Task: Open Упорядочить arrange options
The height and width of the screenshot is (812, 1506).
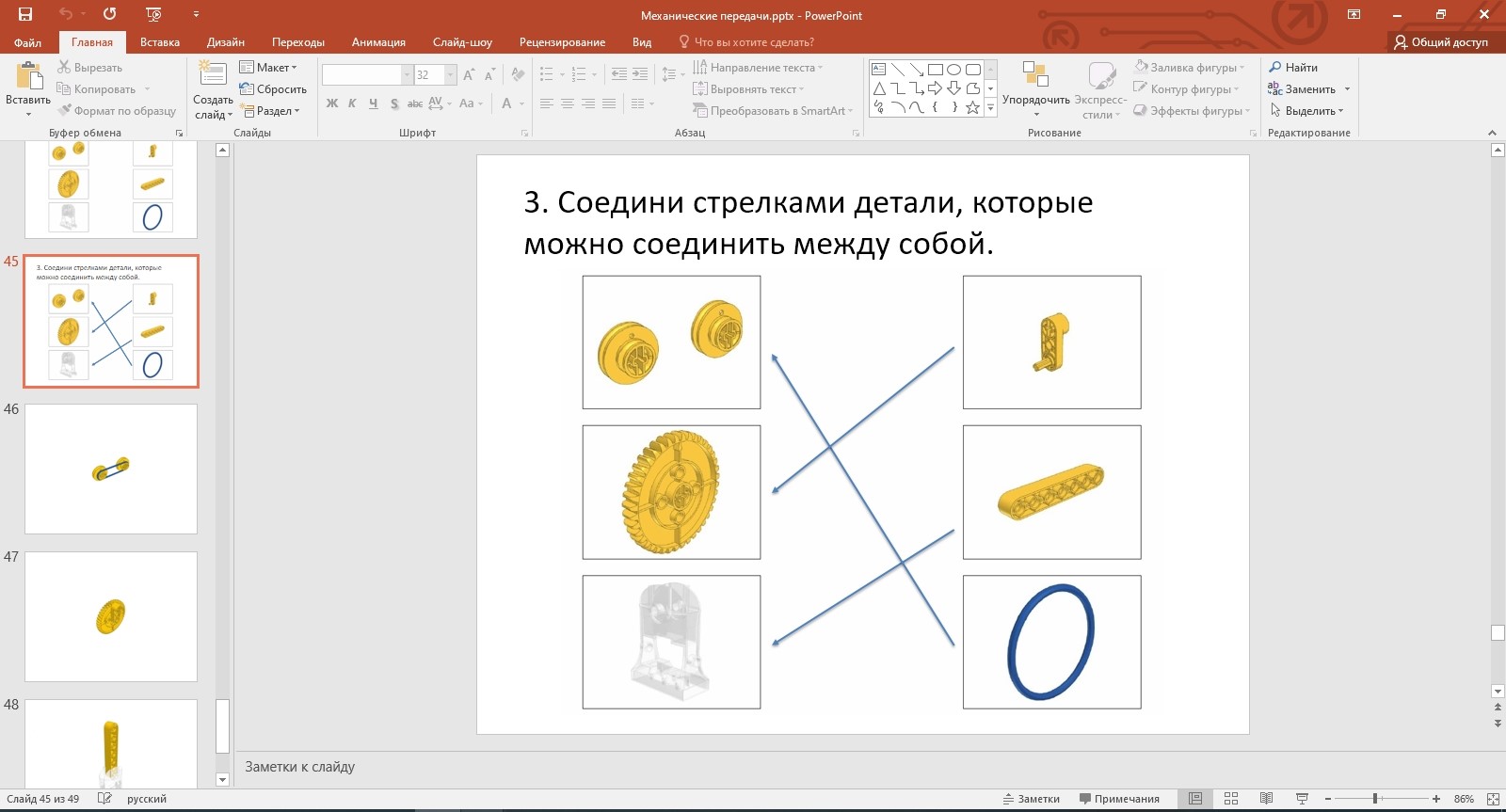Action: 1035,89
